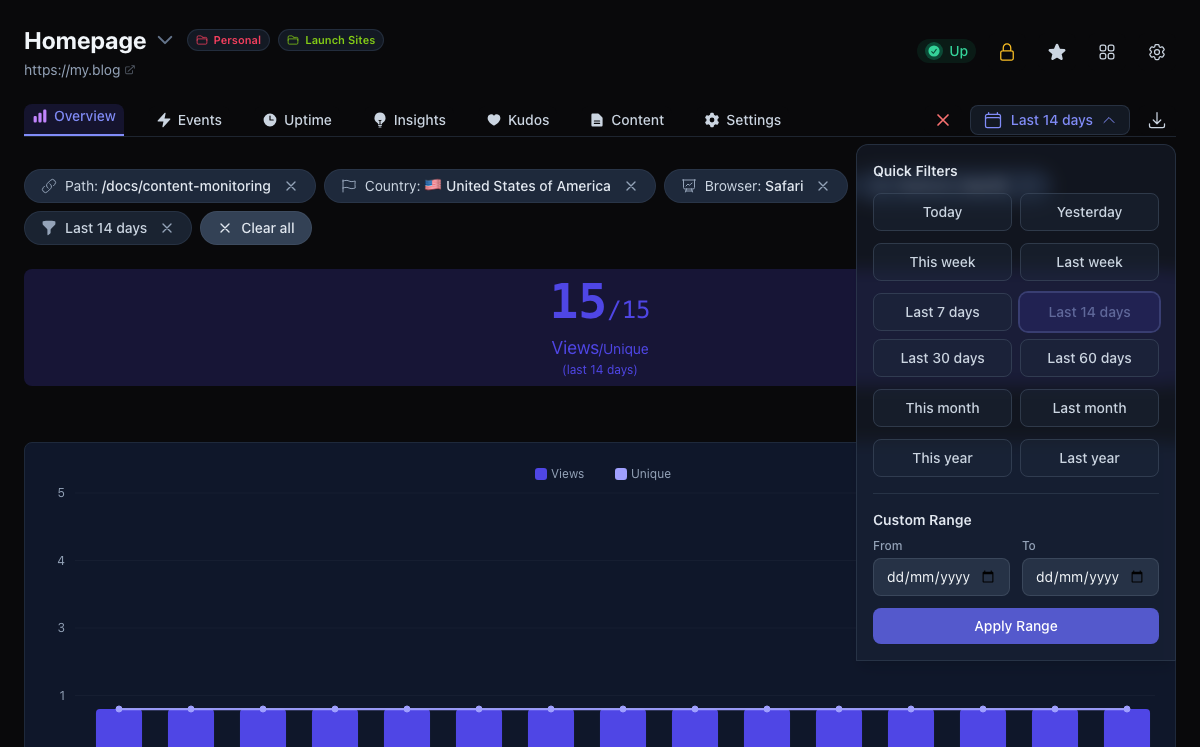Viewport: 1200px width, 747px height.
Task: Select the This year quick filter
Action: click(942, 458)
